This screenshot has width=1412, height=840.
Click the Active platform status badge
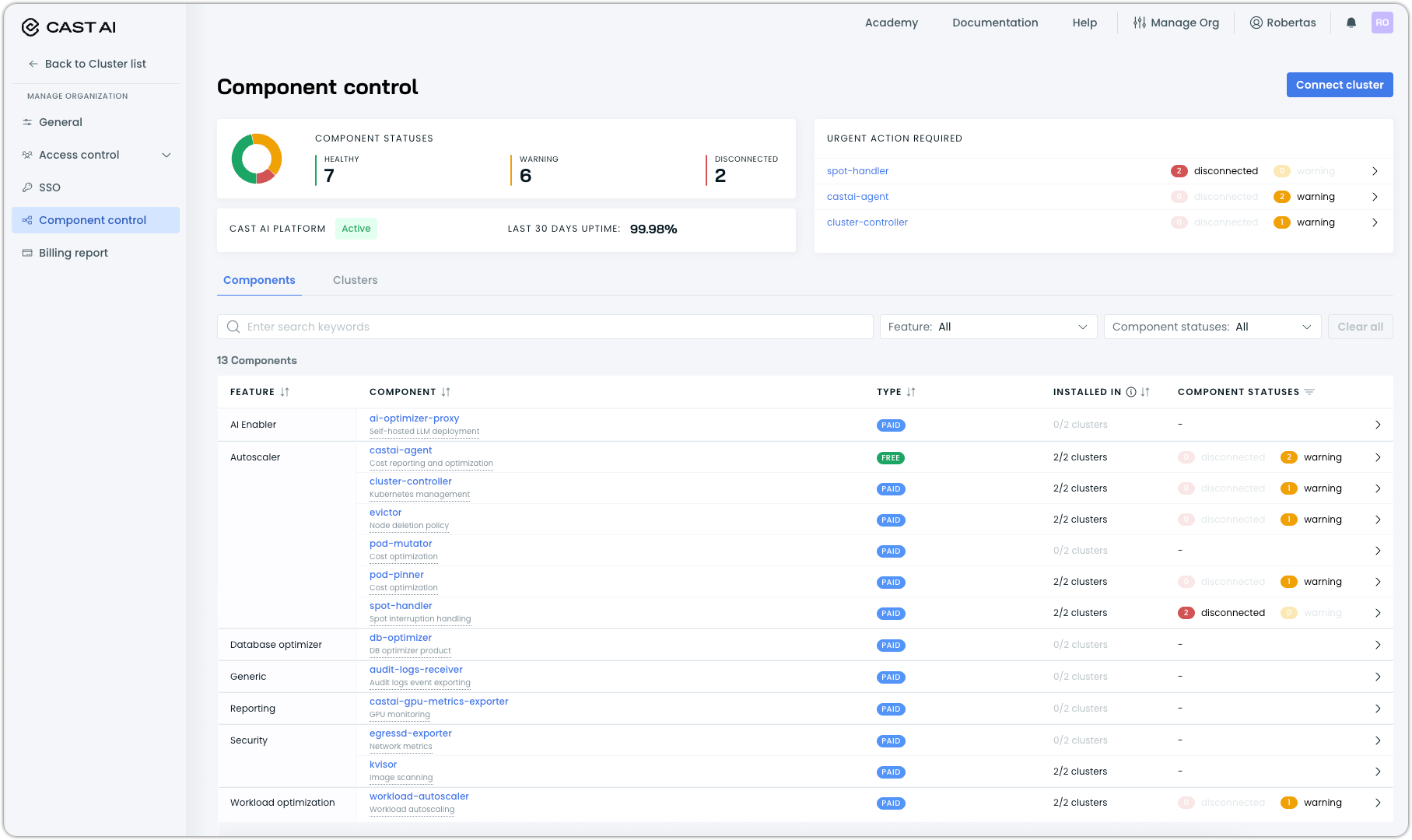[356, 229]
